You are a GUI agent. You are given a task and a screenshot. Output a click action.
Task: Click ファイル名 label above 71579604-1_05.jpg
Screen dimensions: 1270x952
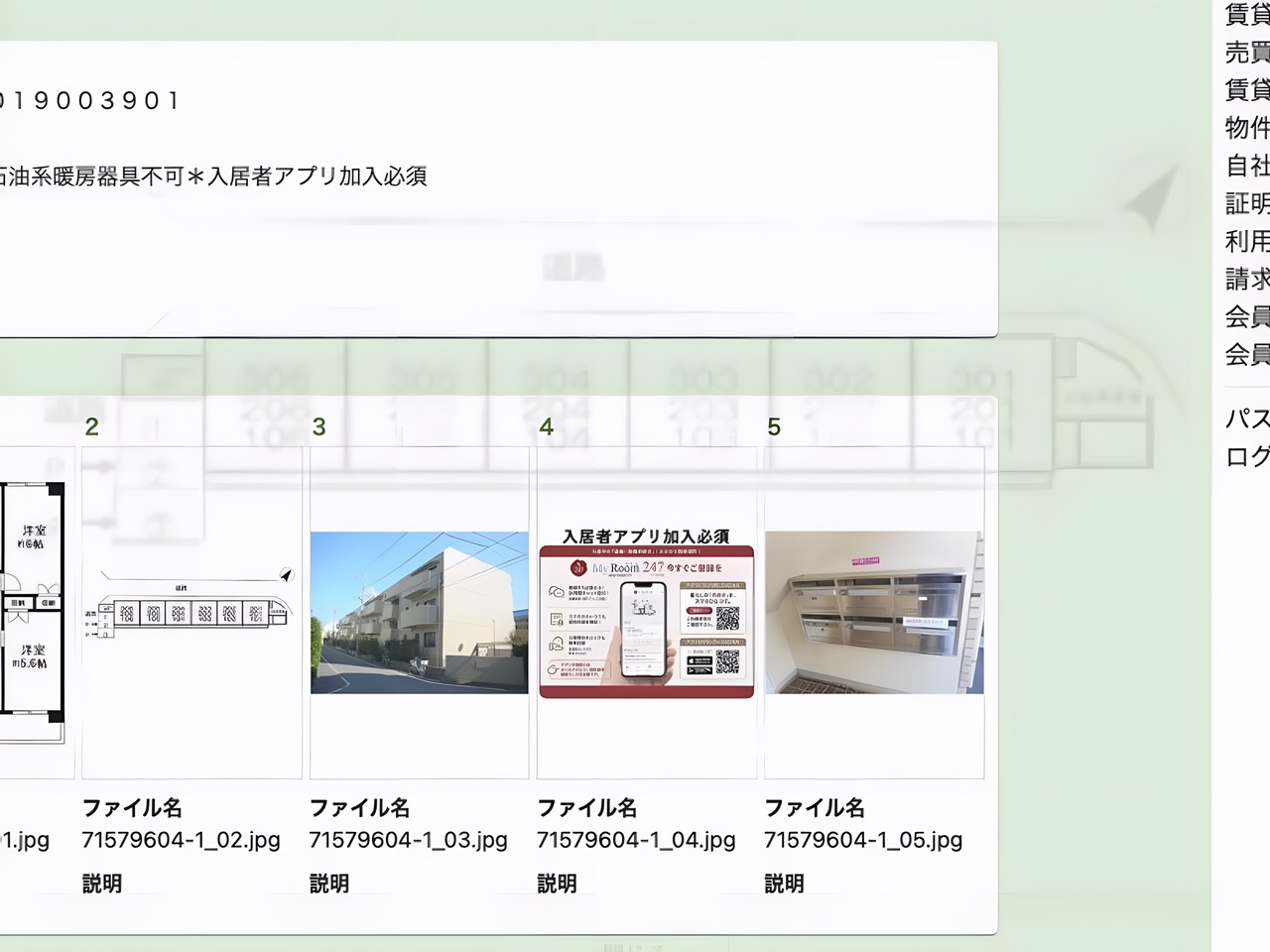point(815,808)
